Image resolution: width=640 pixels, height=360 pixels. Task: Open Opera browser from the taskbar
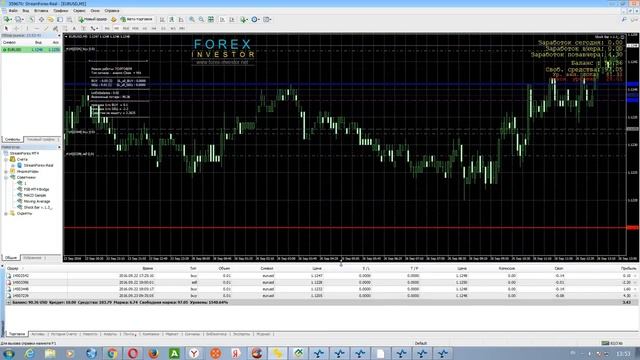point(133,353)
